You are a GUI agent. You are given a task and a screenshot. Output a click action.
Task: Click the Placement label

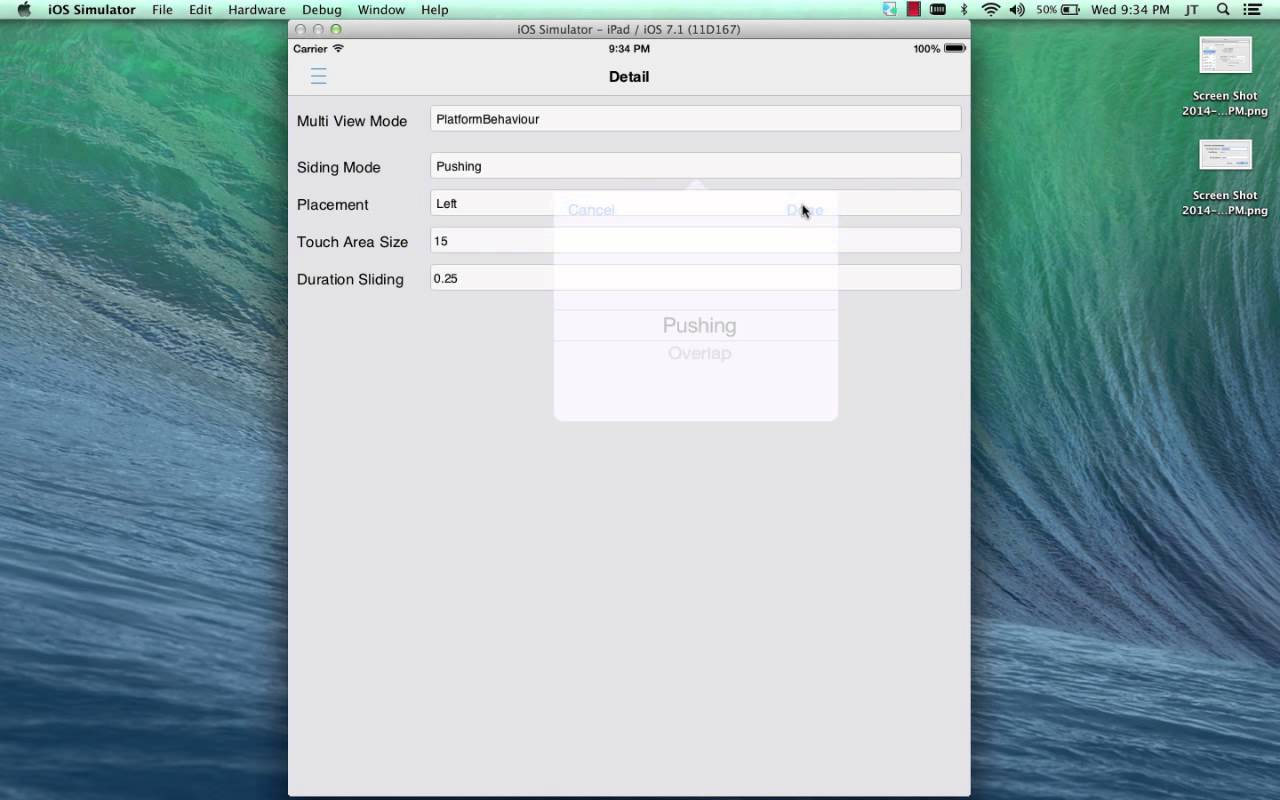pyautogui.click(x=332, y=204)
